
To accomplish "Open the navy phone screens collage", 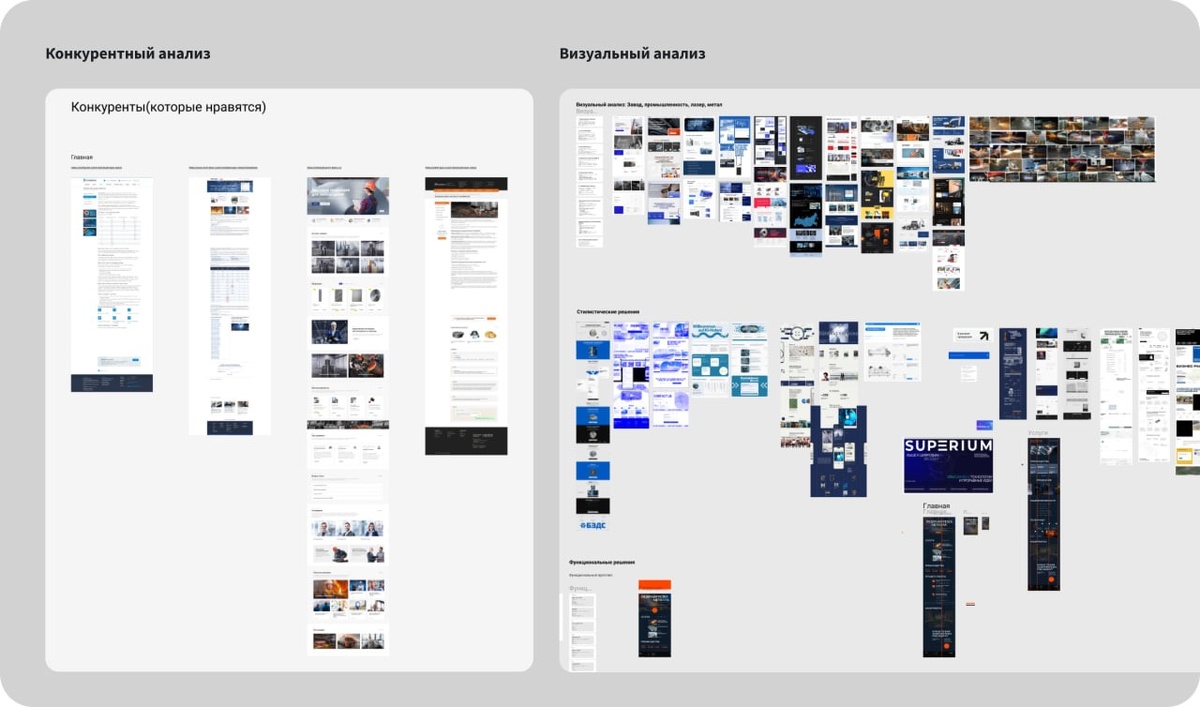I will [x=838, y=451].
